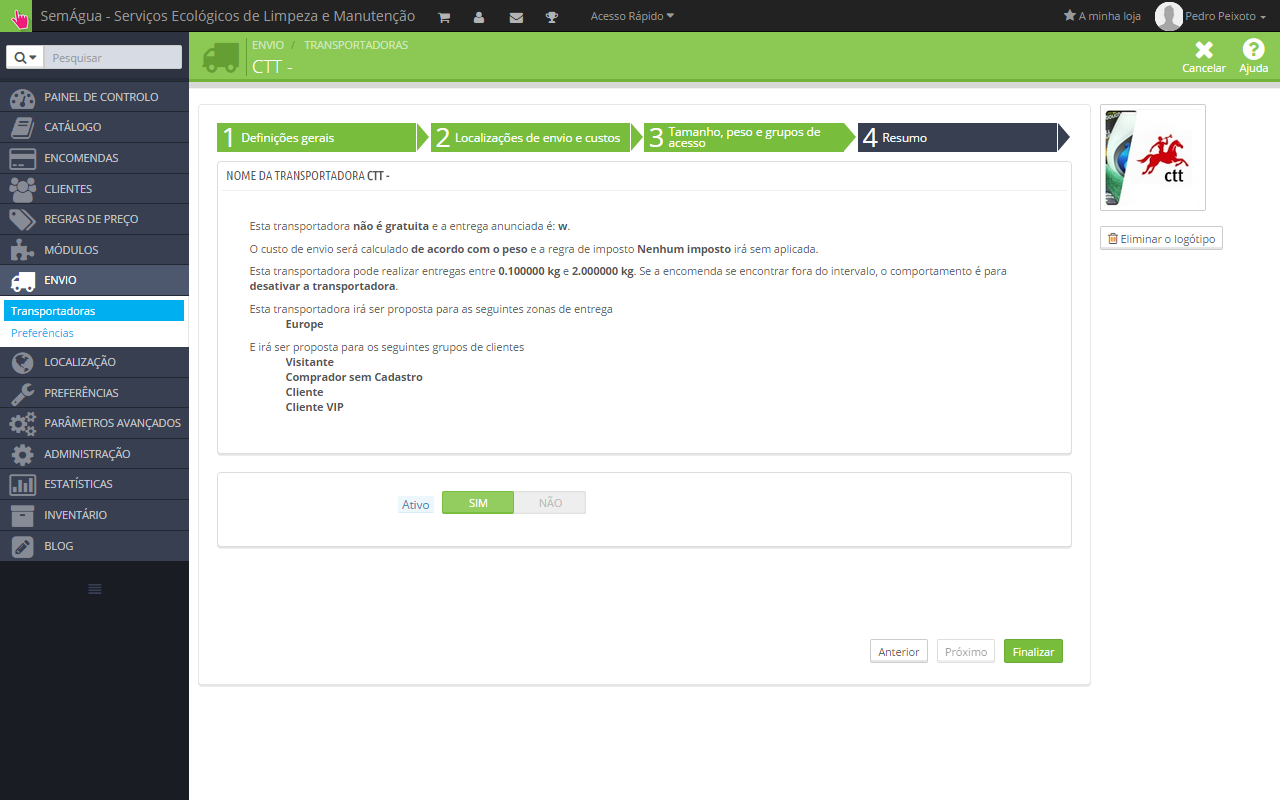Image resolution: width=1280 pixels, height=800 pixels.
Task: Click the Envio truck icon in sidebar
Action: [x=22, y=281]
